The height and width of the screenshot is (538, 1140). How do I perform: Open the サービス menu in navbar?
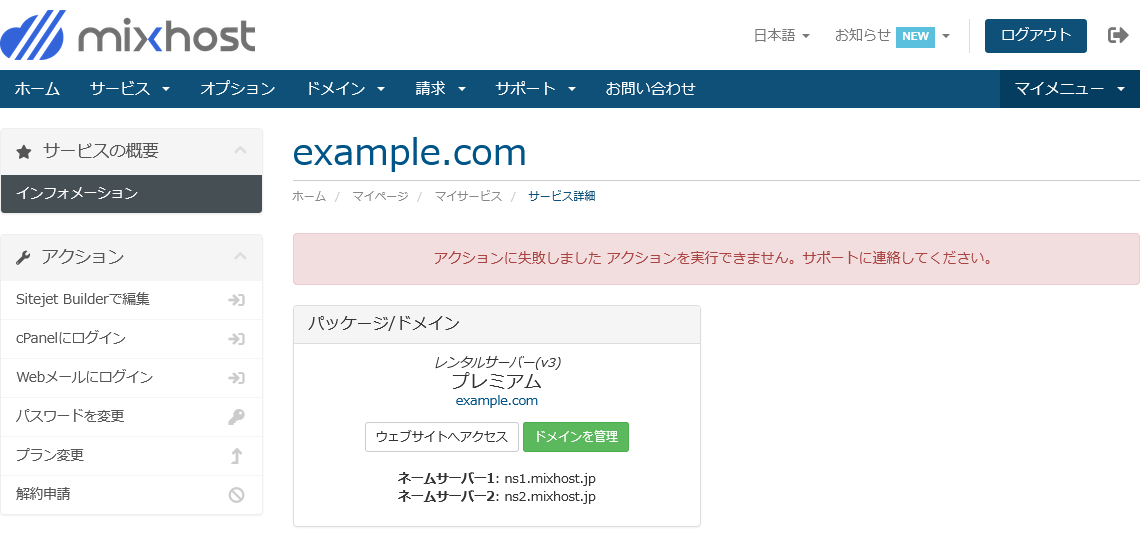[x=129, y=89]
